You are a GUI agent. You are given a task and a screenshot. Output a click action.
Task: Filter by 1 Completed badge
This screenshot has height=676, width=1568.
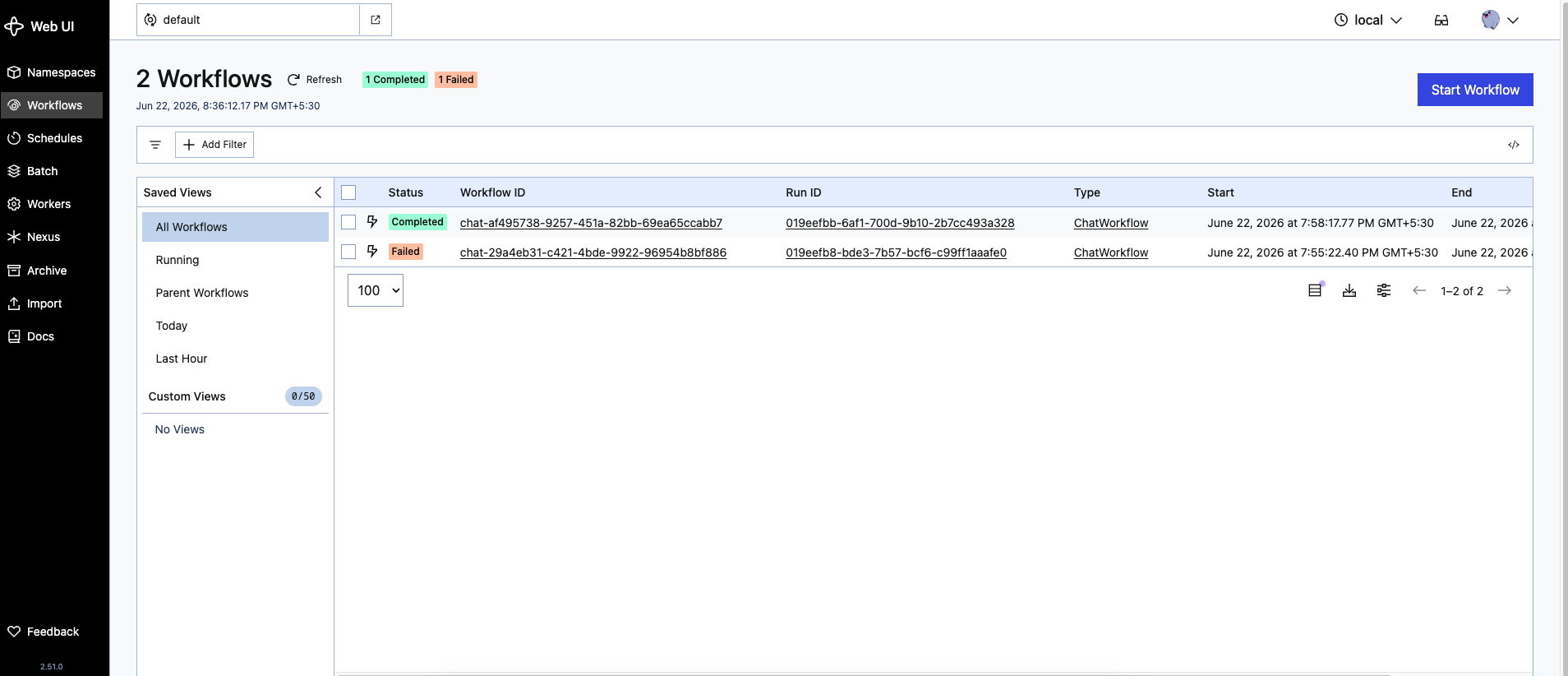coord(395,80)
